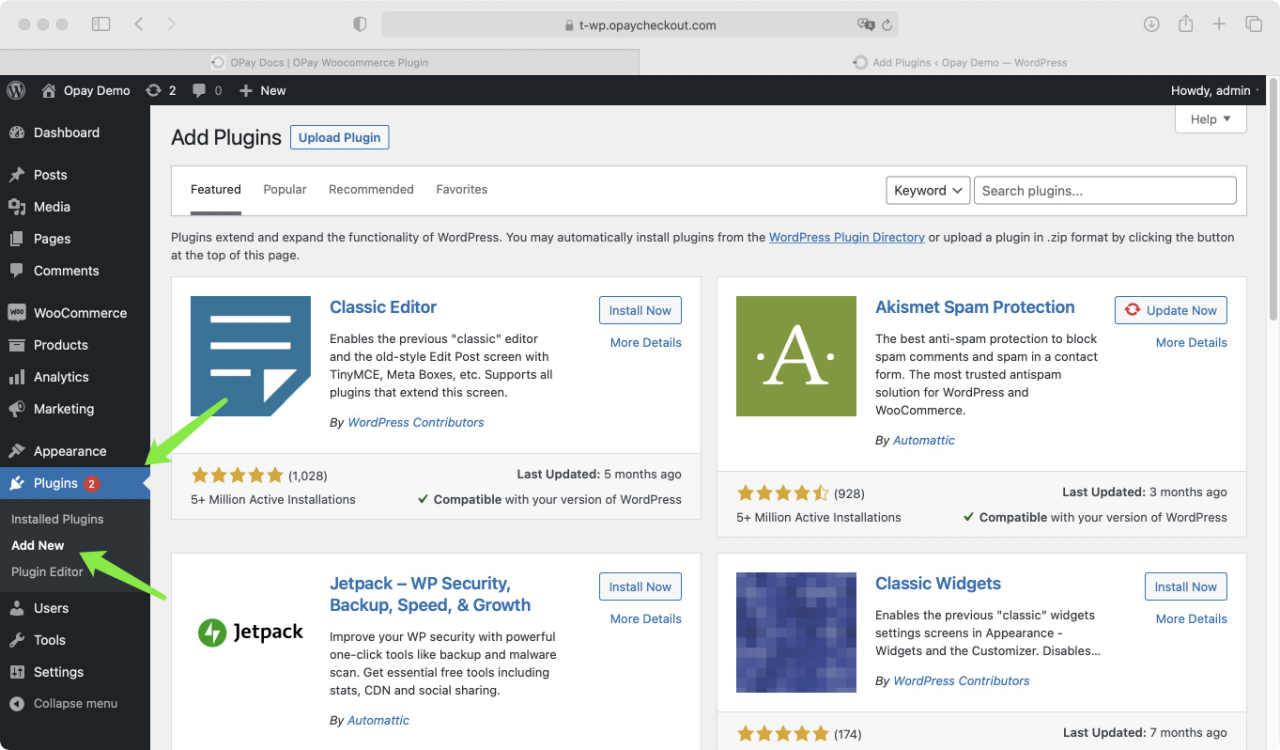Click the translate icon in address bar

coord(866,25)
